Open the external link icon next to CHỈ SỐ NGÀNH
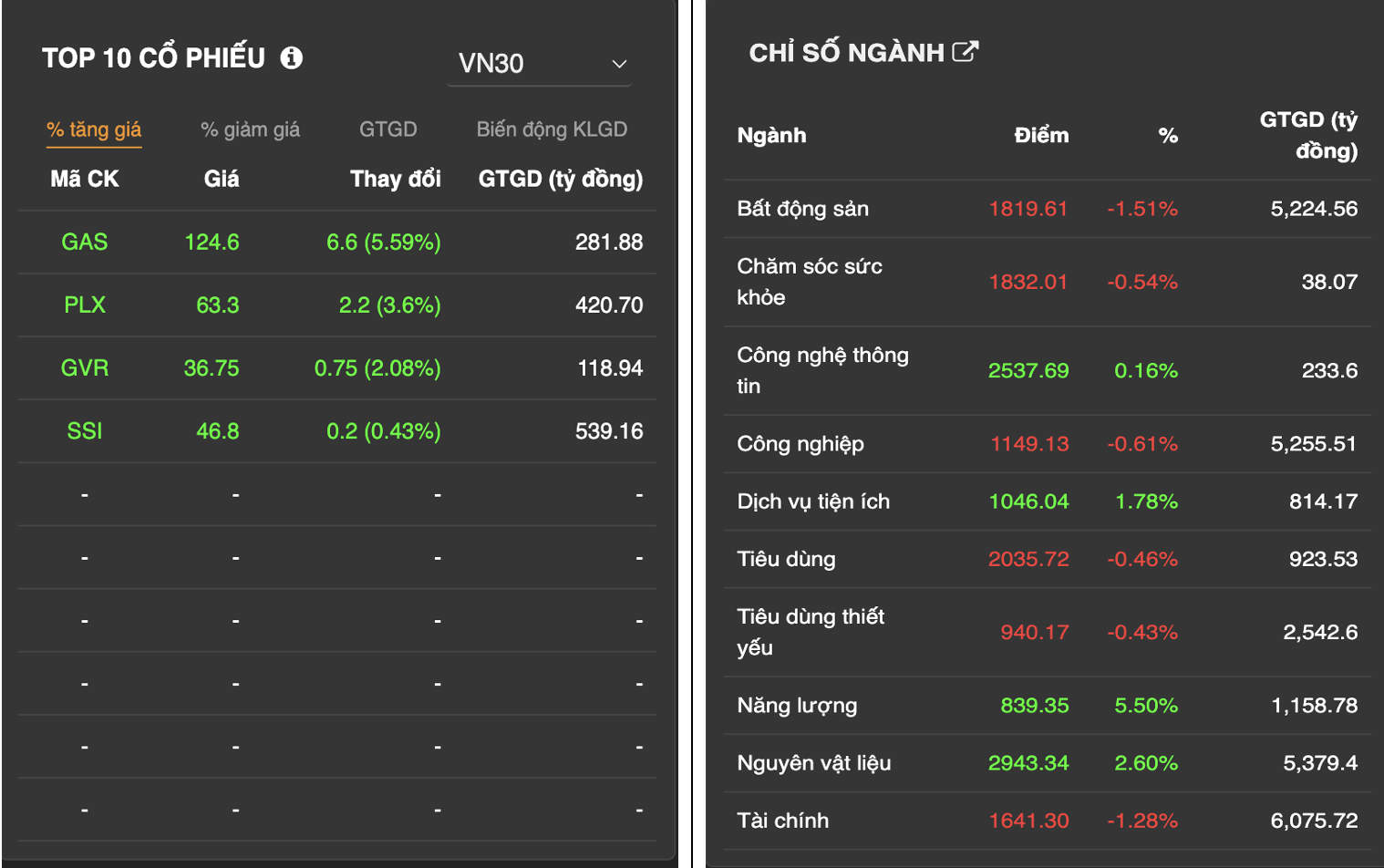Screen dimensions: 1384x868 [x=965, y=52]
